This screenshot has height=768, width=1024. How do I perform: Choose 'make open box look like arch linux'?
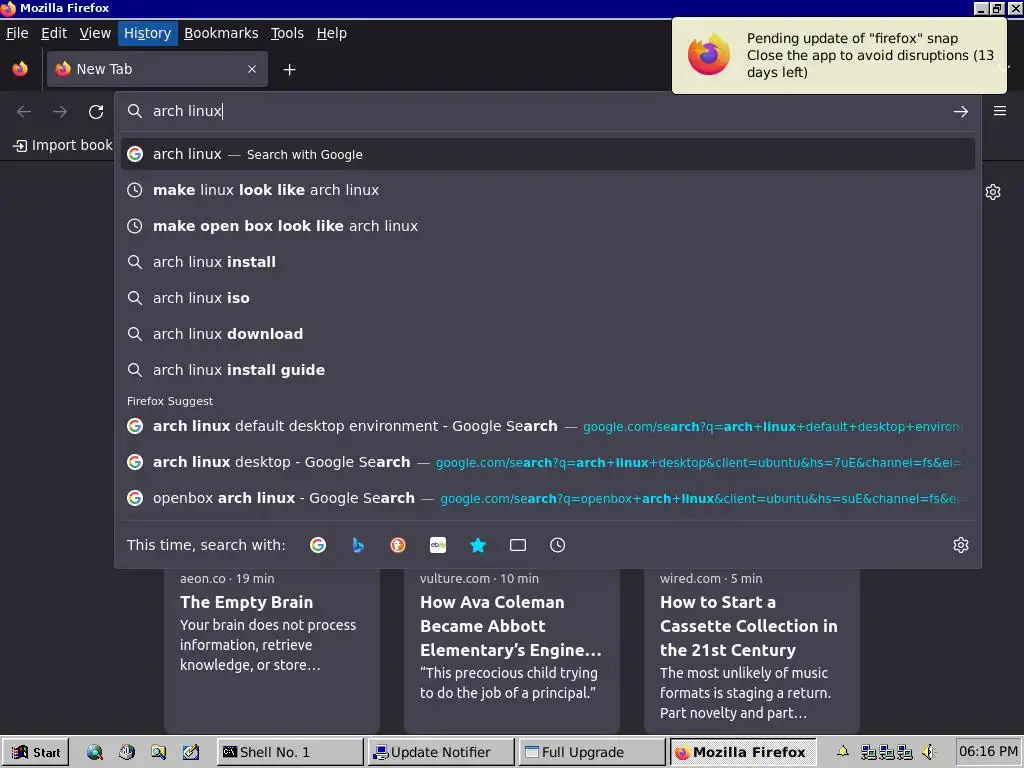[x=548, y=226]
